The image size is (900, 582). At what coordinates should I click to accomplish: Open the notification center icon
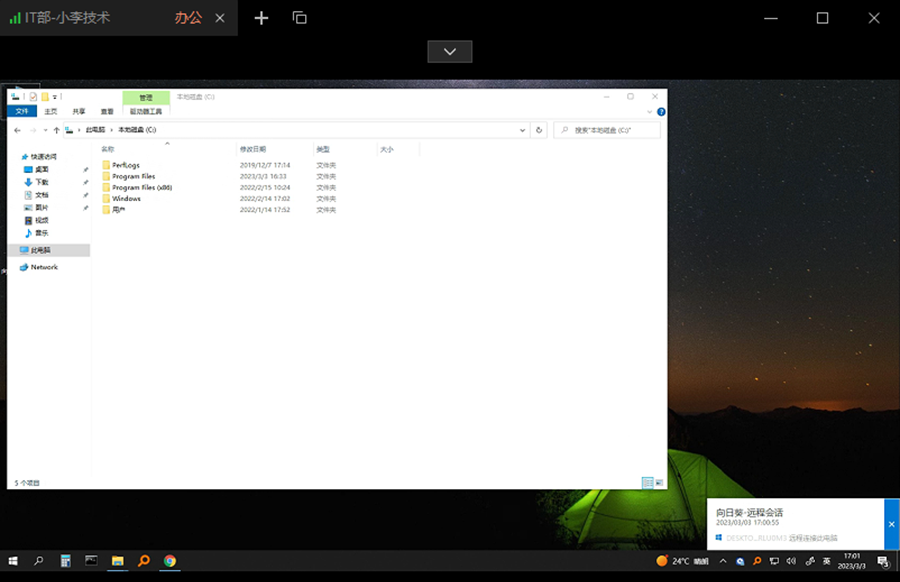click(883, 561)
